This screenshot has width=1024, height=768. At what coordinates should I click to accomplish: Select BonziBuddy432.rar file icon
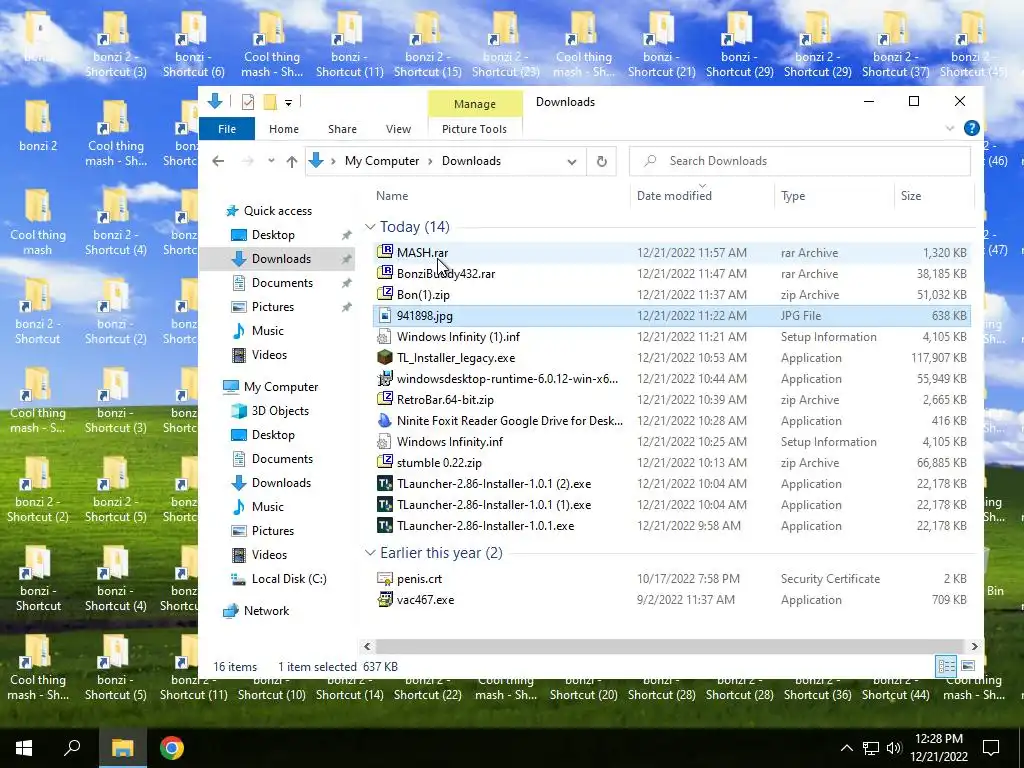385,273
